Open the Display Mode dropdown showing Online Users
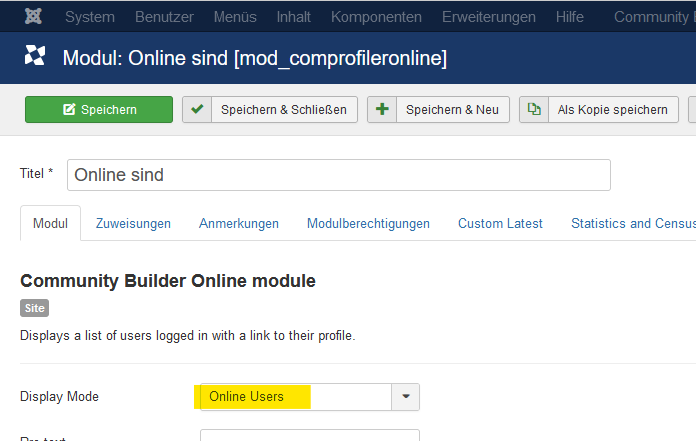 pos(310,397)
